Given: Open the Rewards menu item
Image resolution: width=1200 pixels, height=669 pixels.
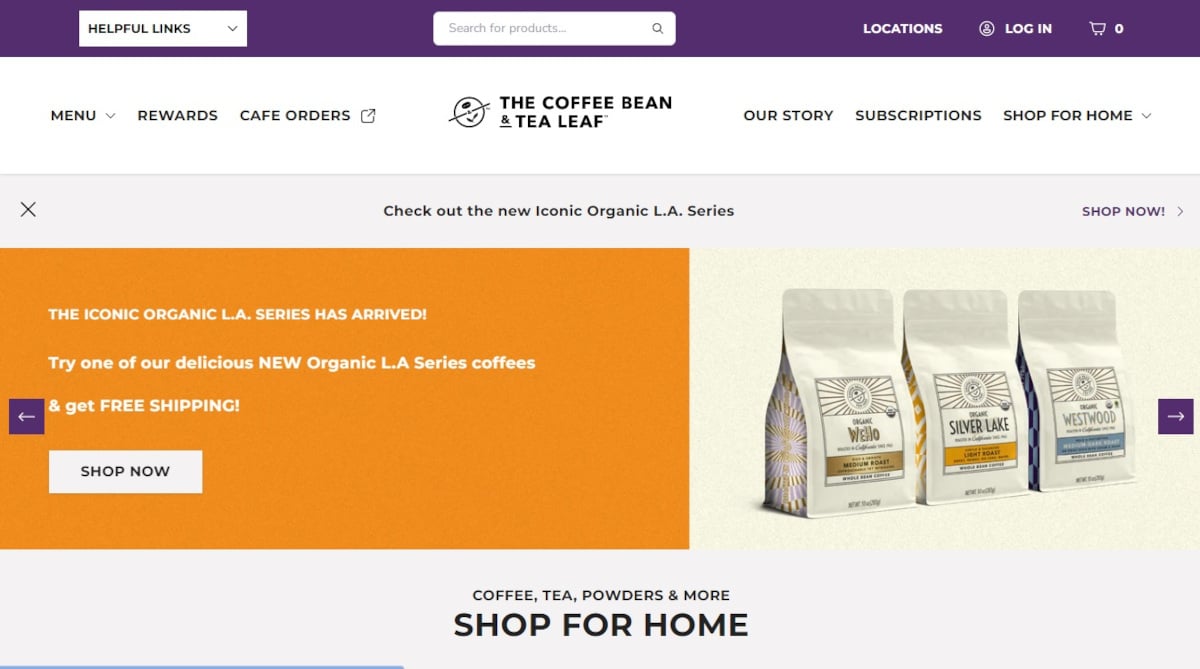Looking at the screenshot, I should pyautogui.click(x=177, y=115).
